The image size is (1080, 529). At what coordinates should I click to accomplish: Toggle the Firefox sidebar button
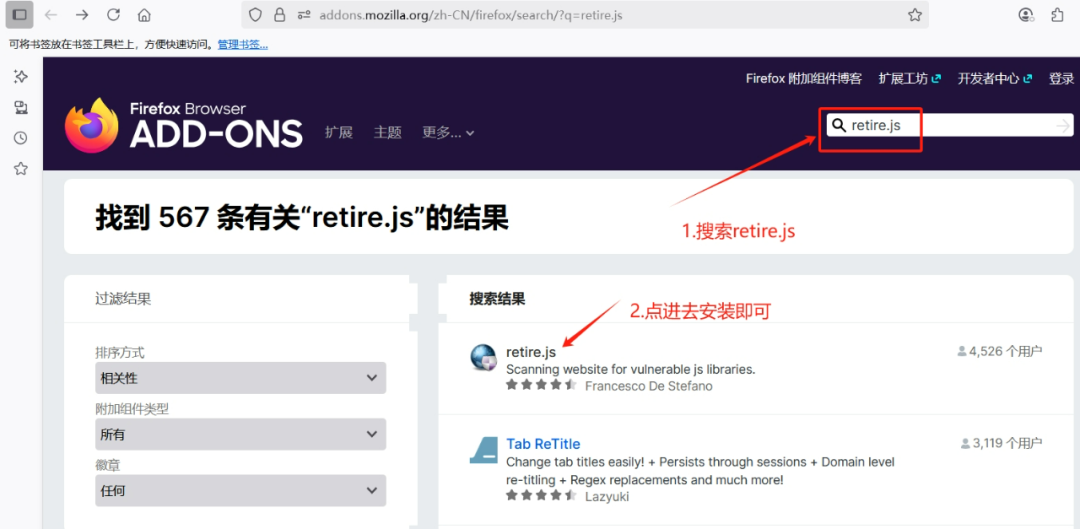click(20, 14)
